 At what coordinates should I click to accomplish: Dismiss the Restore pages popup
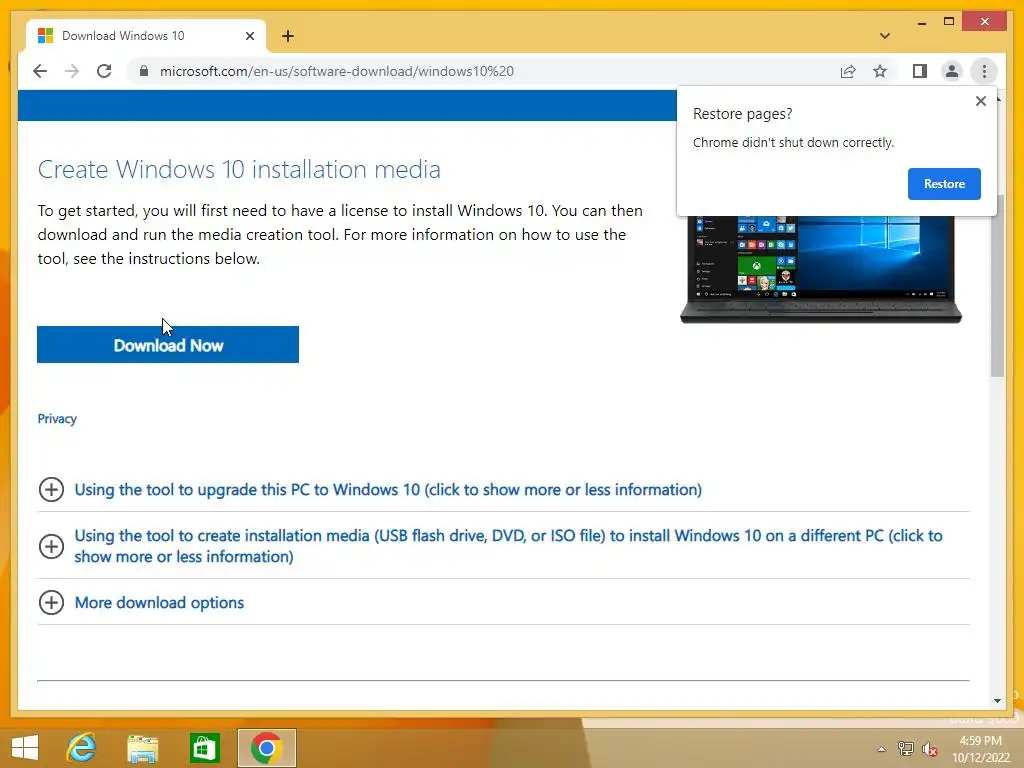980,101
